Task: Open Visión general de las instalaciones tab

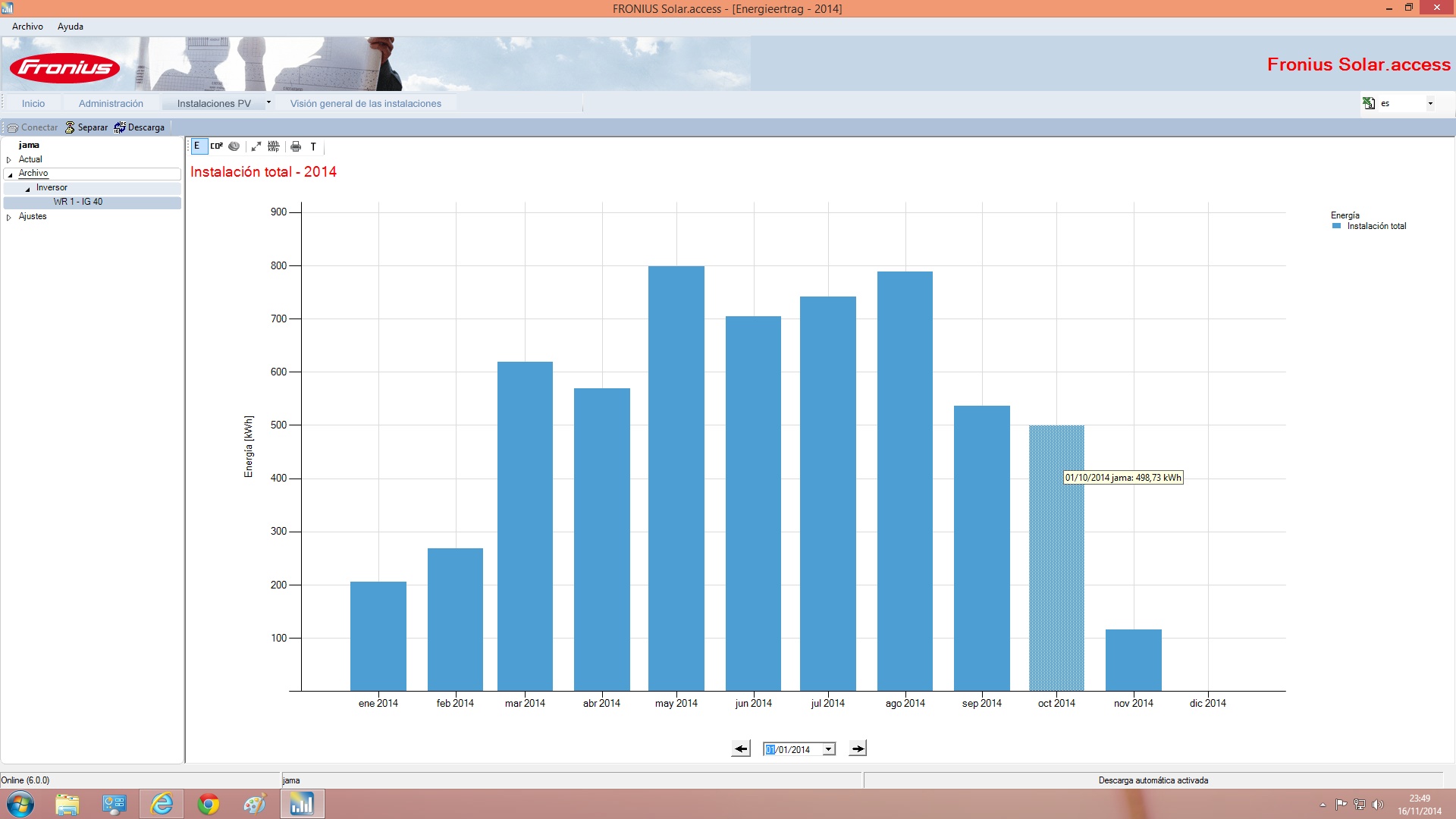Action: (366, 103)
